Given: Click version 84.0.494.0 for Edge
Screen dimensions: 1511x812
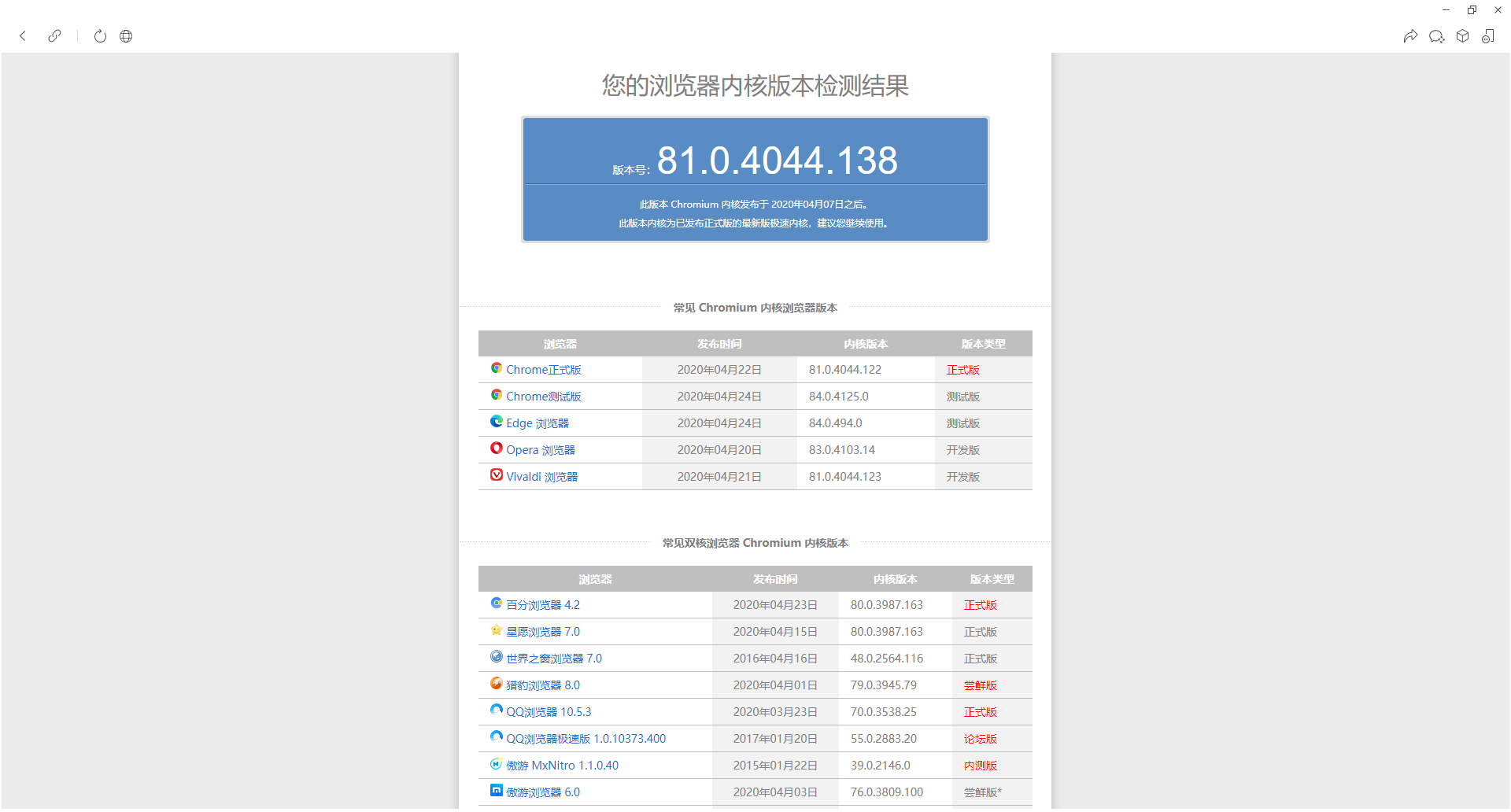Looking at the screenshot, I should point(836,423).
